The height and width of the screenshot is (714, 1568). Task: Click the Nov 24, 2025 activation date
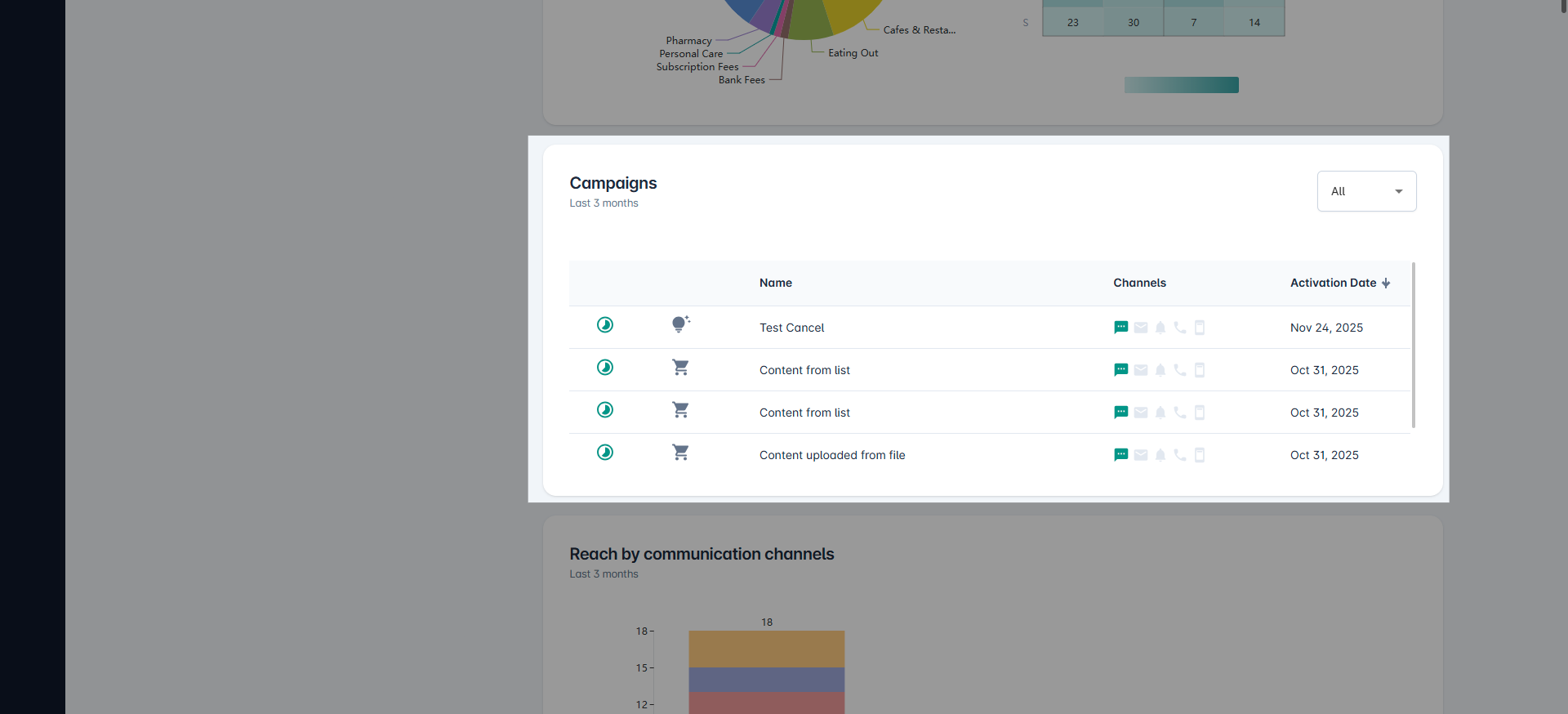point(1326,328)
